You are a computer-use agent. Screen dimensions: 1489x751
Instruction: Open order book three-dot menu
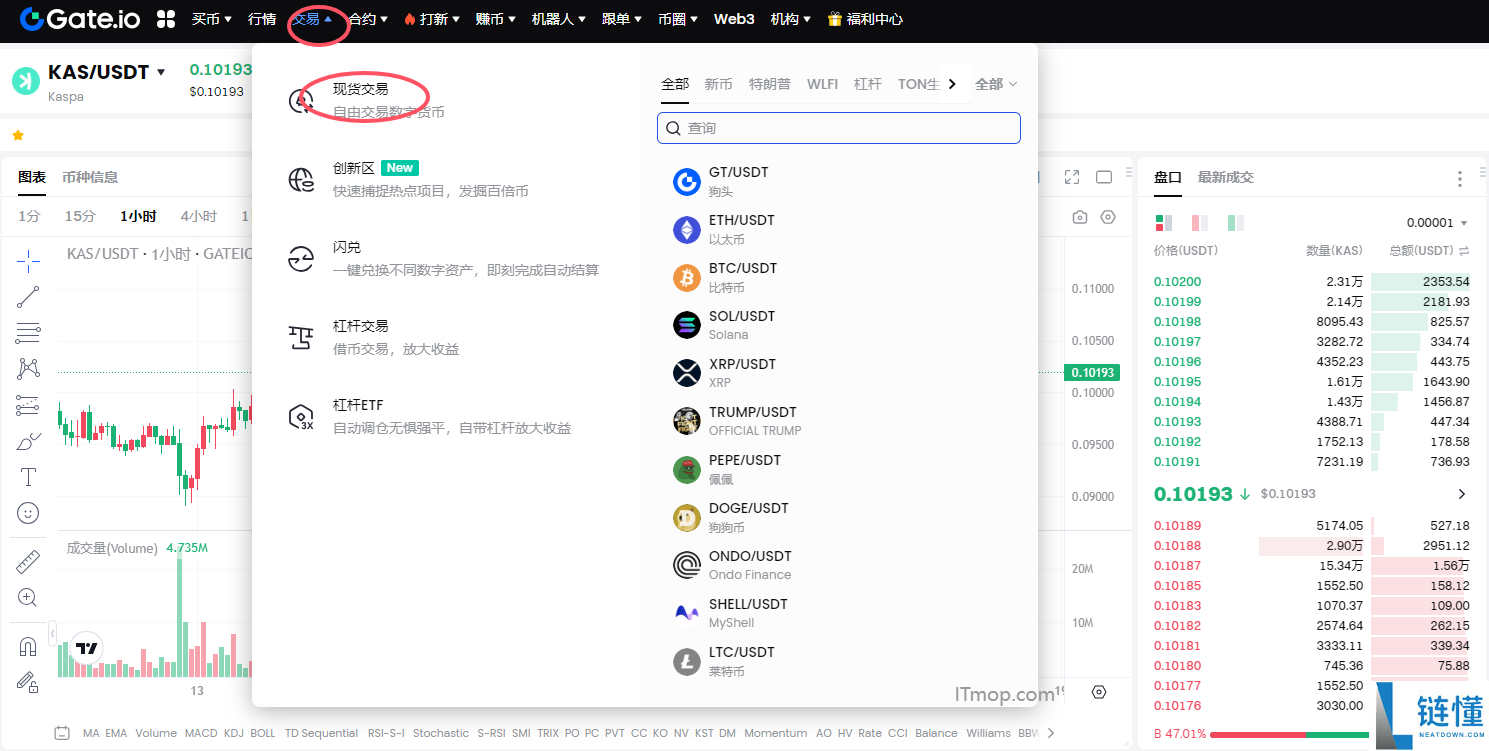tap(1460, 178)
